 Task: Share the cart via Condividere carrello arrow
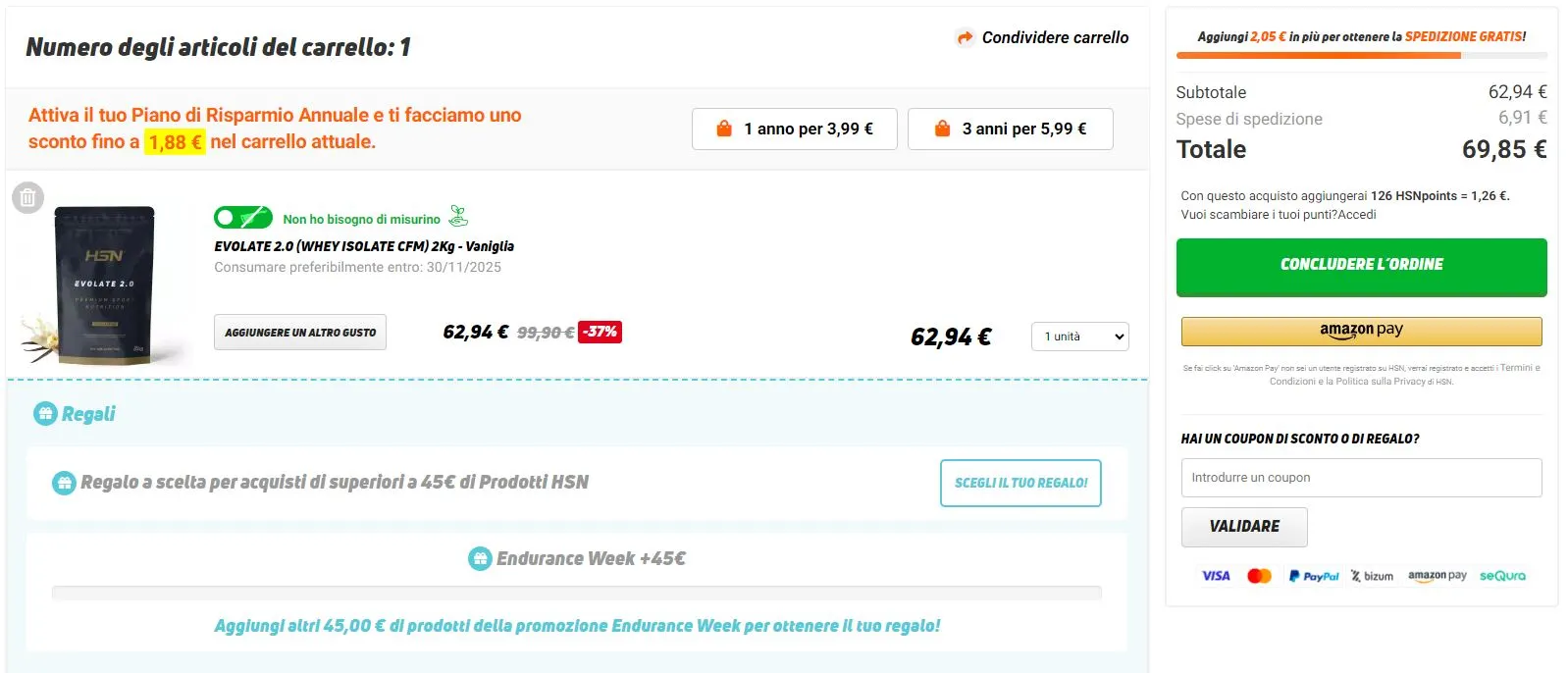point(962,37)
